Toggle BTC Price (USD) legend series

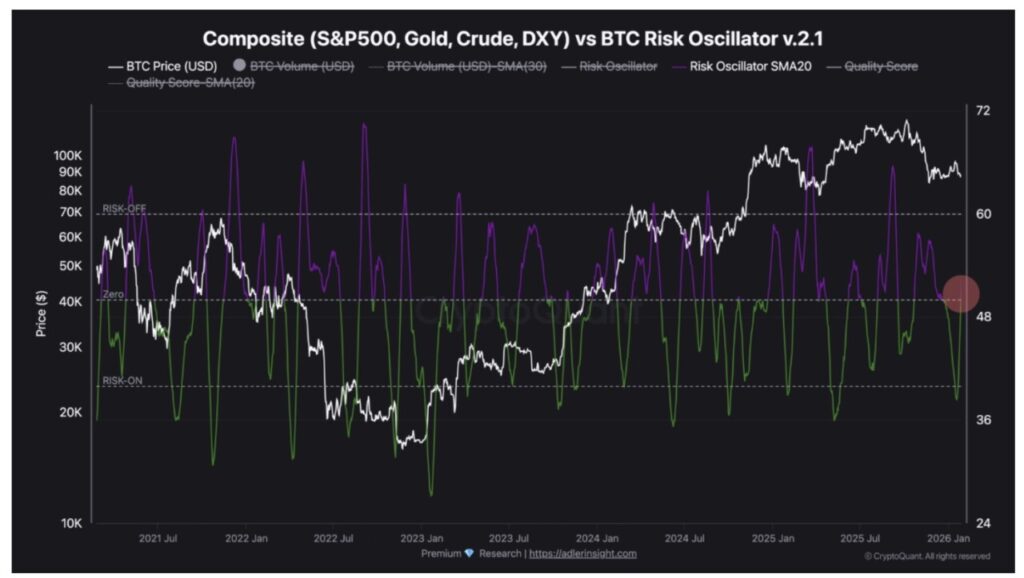pyautogui.click(x=165, y=66)
